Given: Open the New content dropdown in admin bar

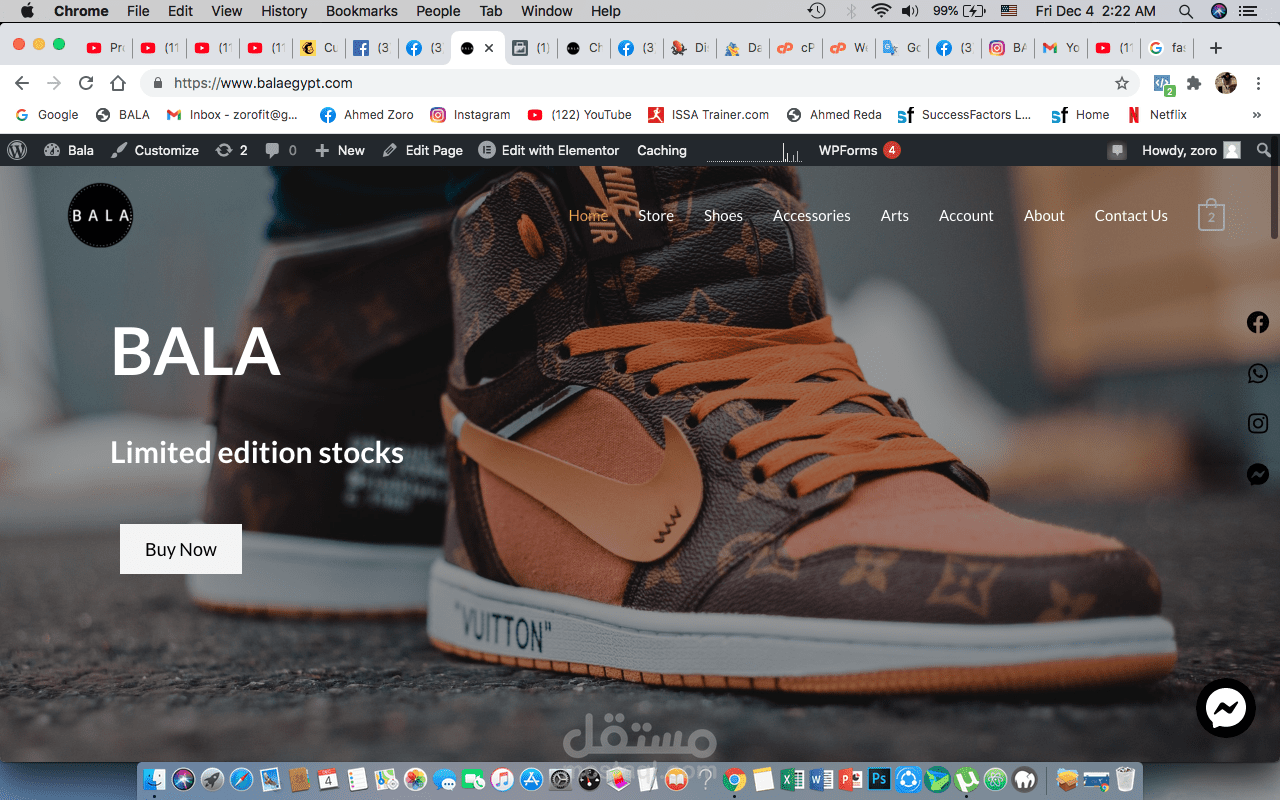Looking at the screenshot, I should pos(340,150).
